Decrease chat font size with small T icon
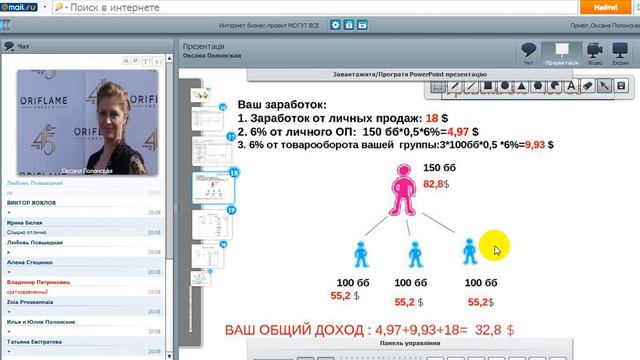Viewport: 640px width, 360px height. (x=158, y=62)
